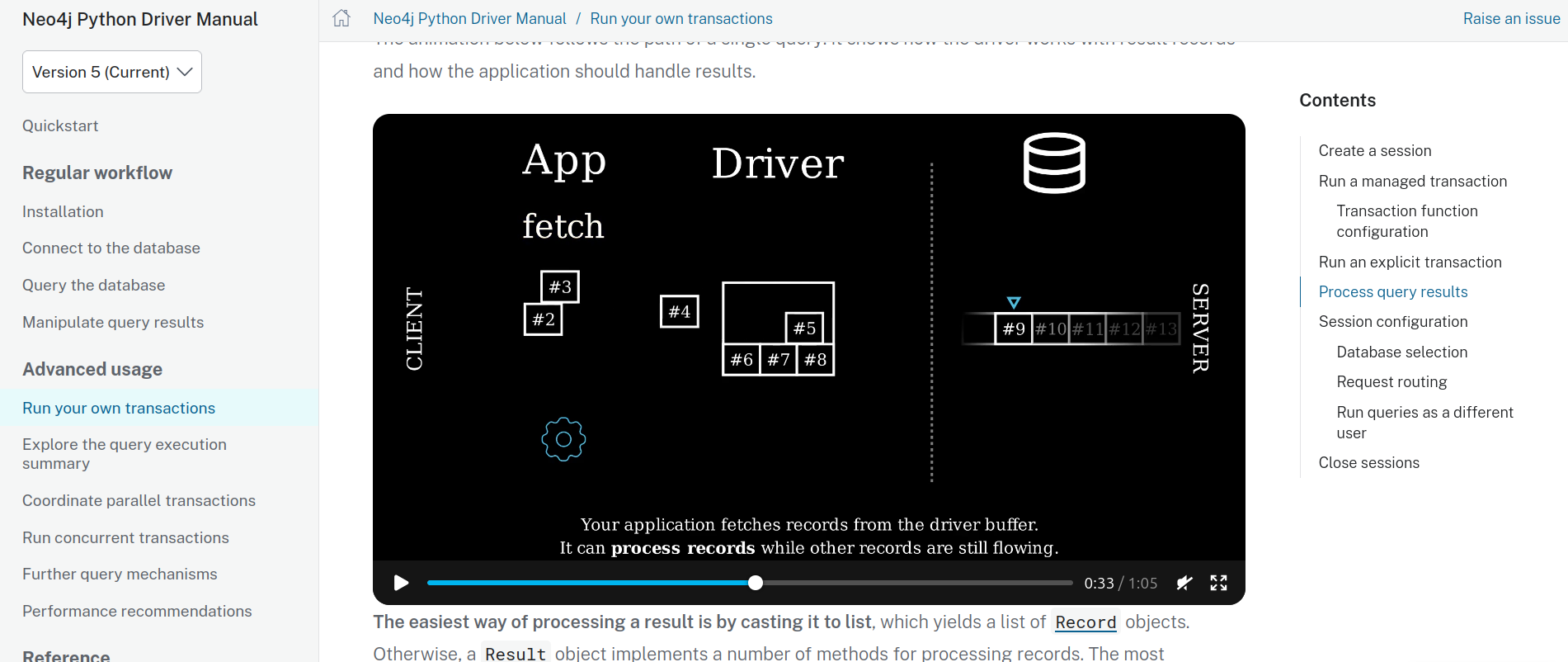Viewport: 1568px width, 662px height.
Task: Jump to Process query results section
Action: pyautogui.click(x=1393, y=291)
